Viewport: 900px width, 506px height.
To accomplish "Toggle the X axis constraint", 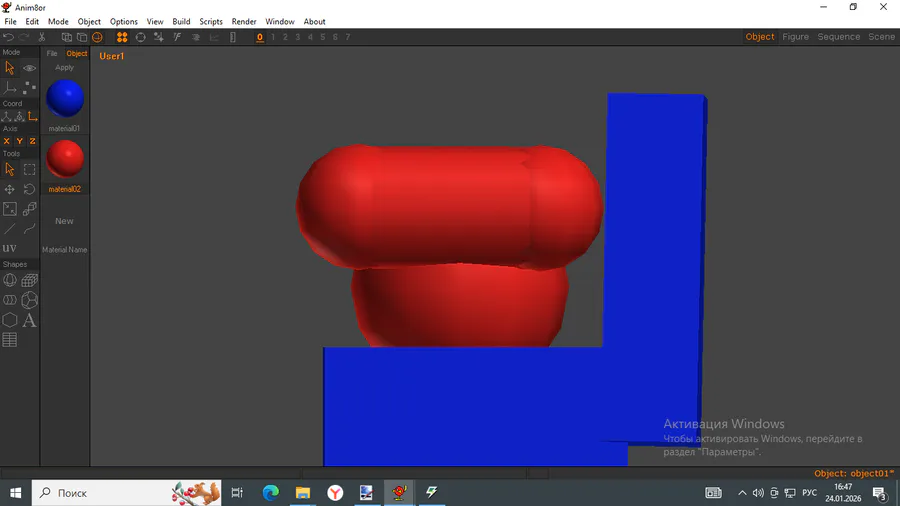I will 6,141.
